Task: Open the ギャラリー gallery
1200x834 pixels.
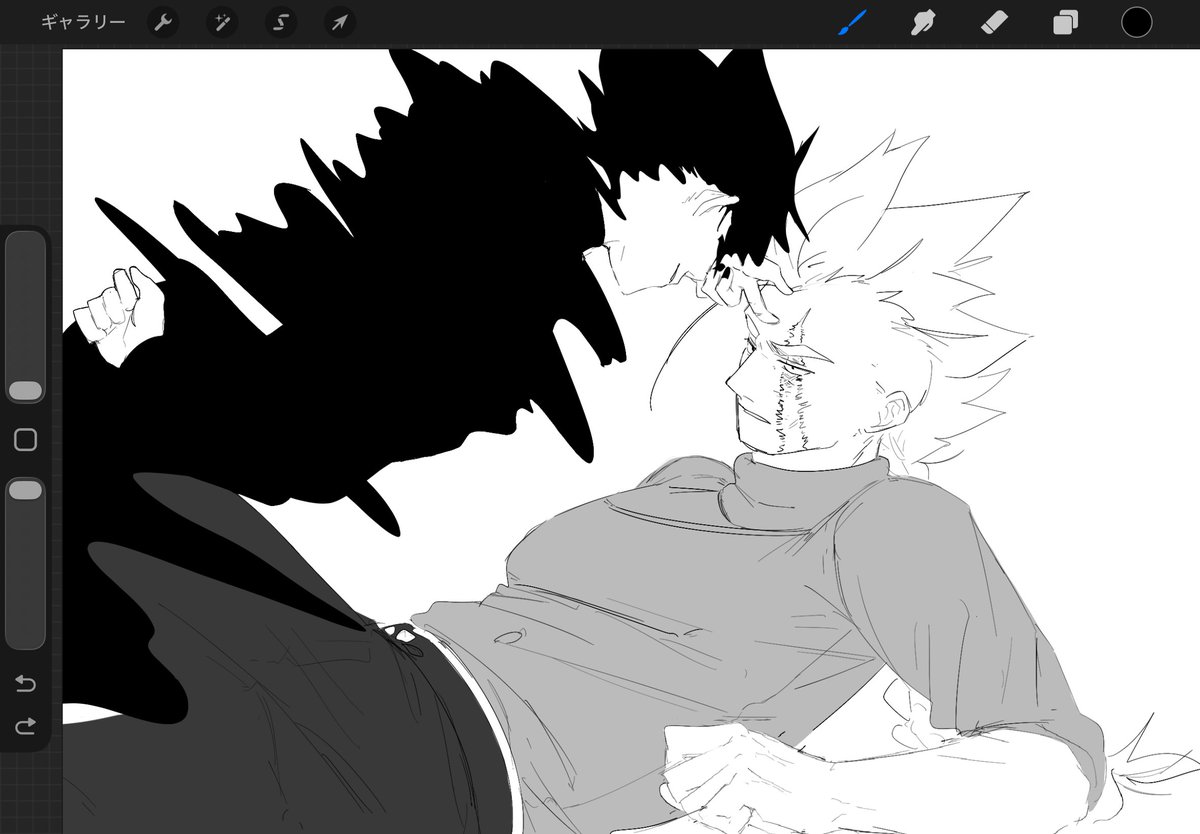Action: pos(83,22)
